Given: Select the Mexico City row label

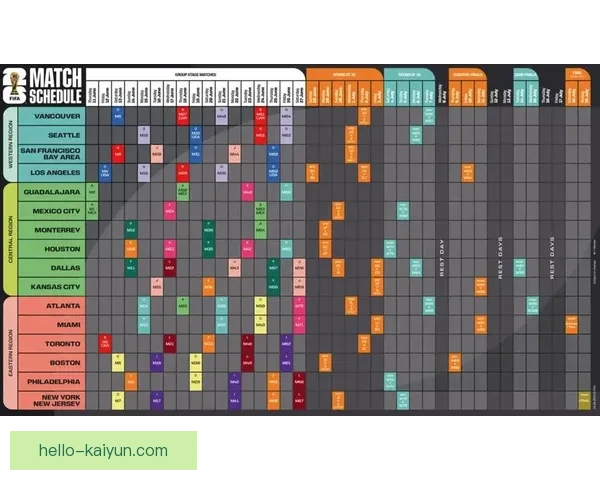Looking at the screenshot, I should [51, 211].
